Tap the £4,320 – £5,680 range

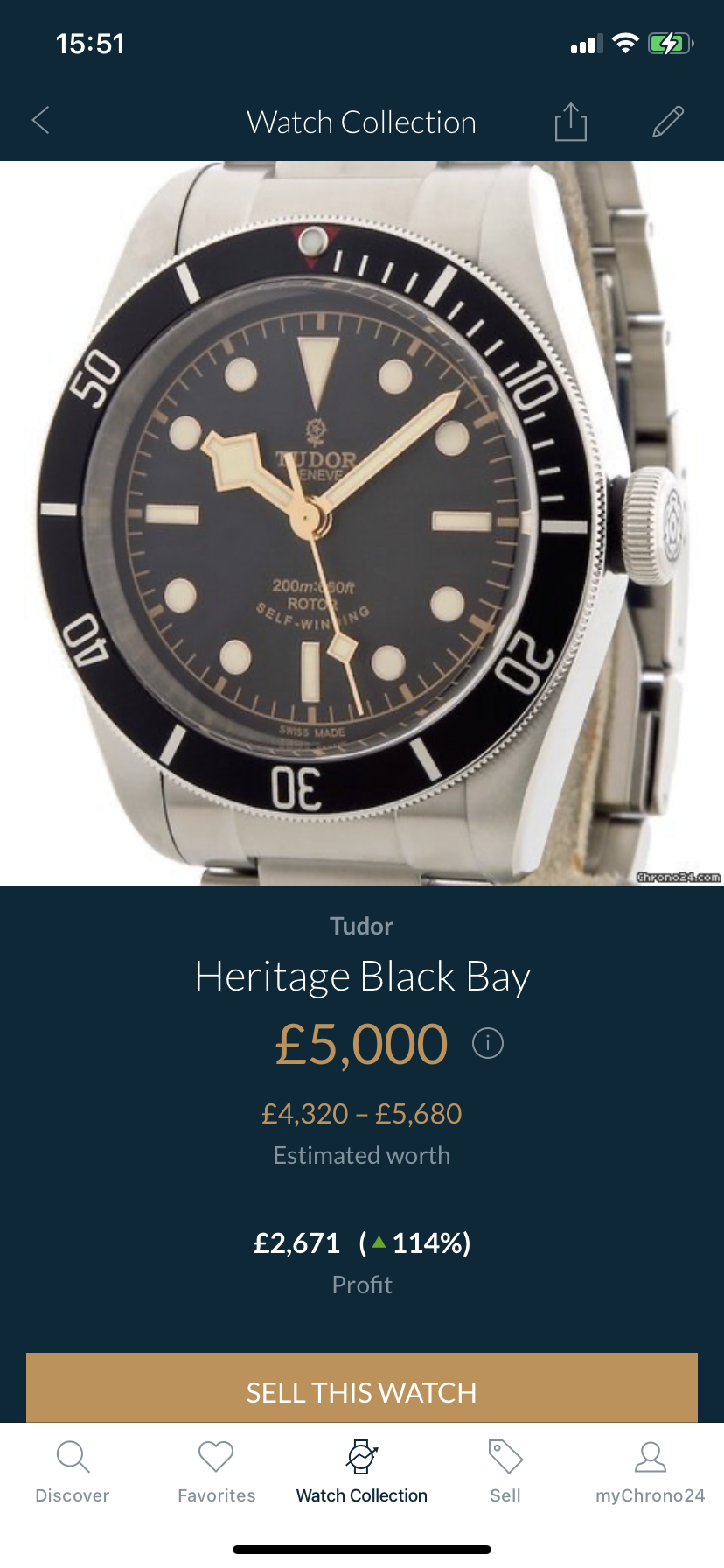tap(362, 1113)
